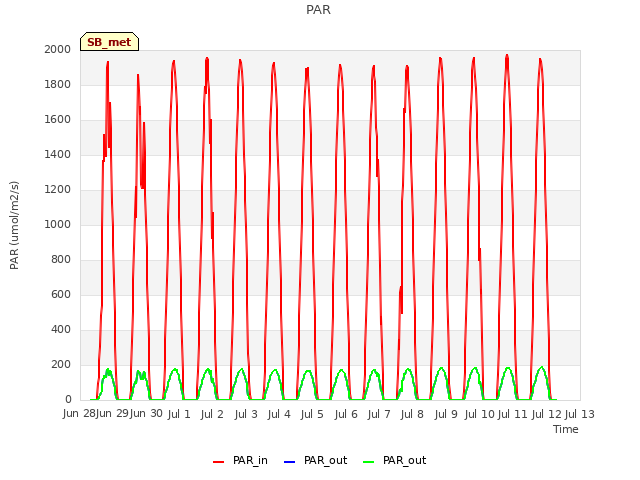Click the 2000 y-axis tick label

58,49
